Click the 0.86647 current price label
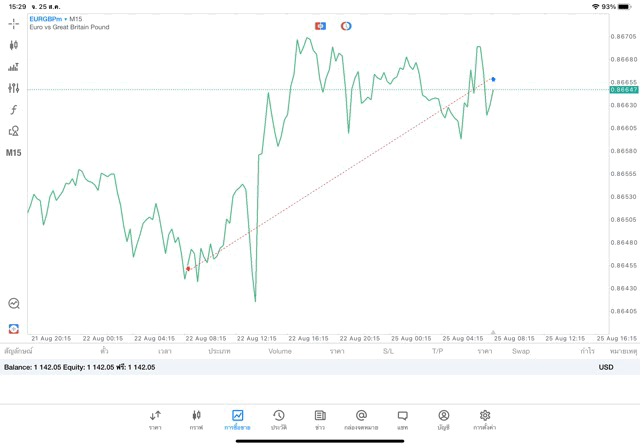The height and width of the screenshot is (447, 640). click(623, 90)
